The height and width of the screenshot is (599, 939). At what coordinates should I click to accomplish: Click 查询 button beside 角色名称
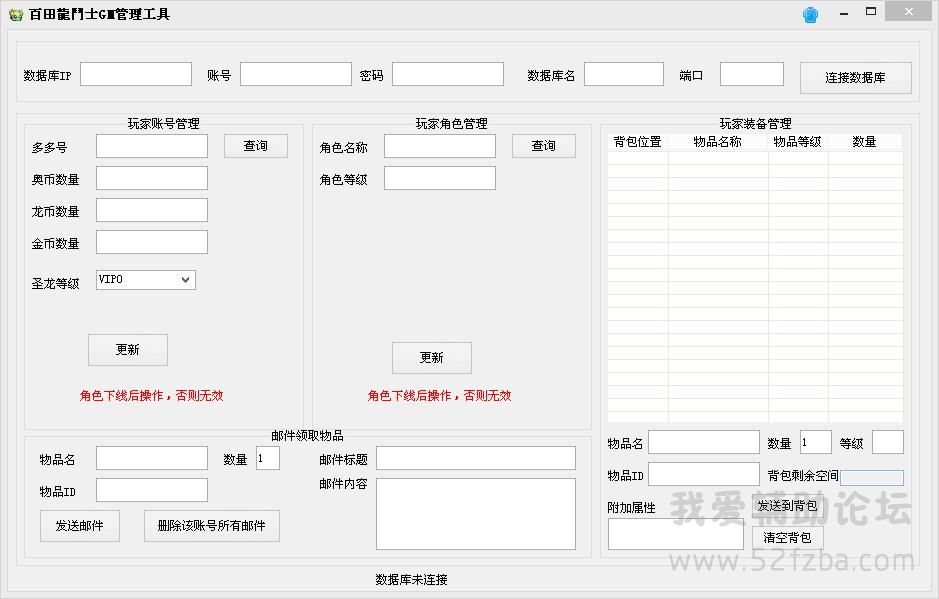544,146
